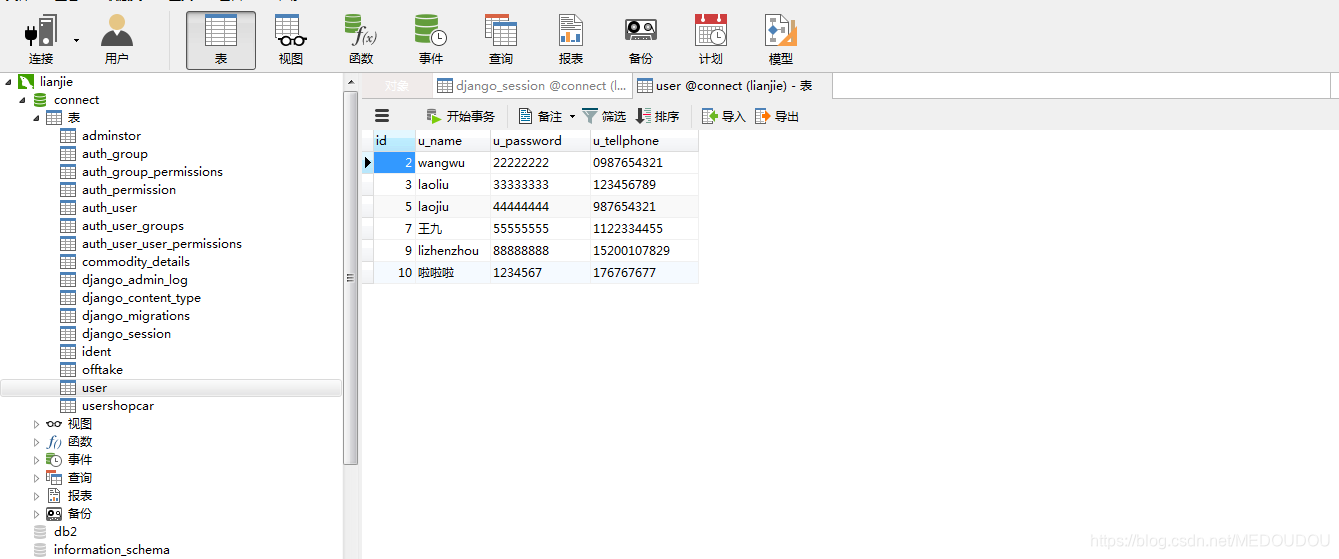Click the tree panel vertical scrollbar
The height and width of the screenshot is (559, 1339).
(350, 278)
